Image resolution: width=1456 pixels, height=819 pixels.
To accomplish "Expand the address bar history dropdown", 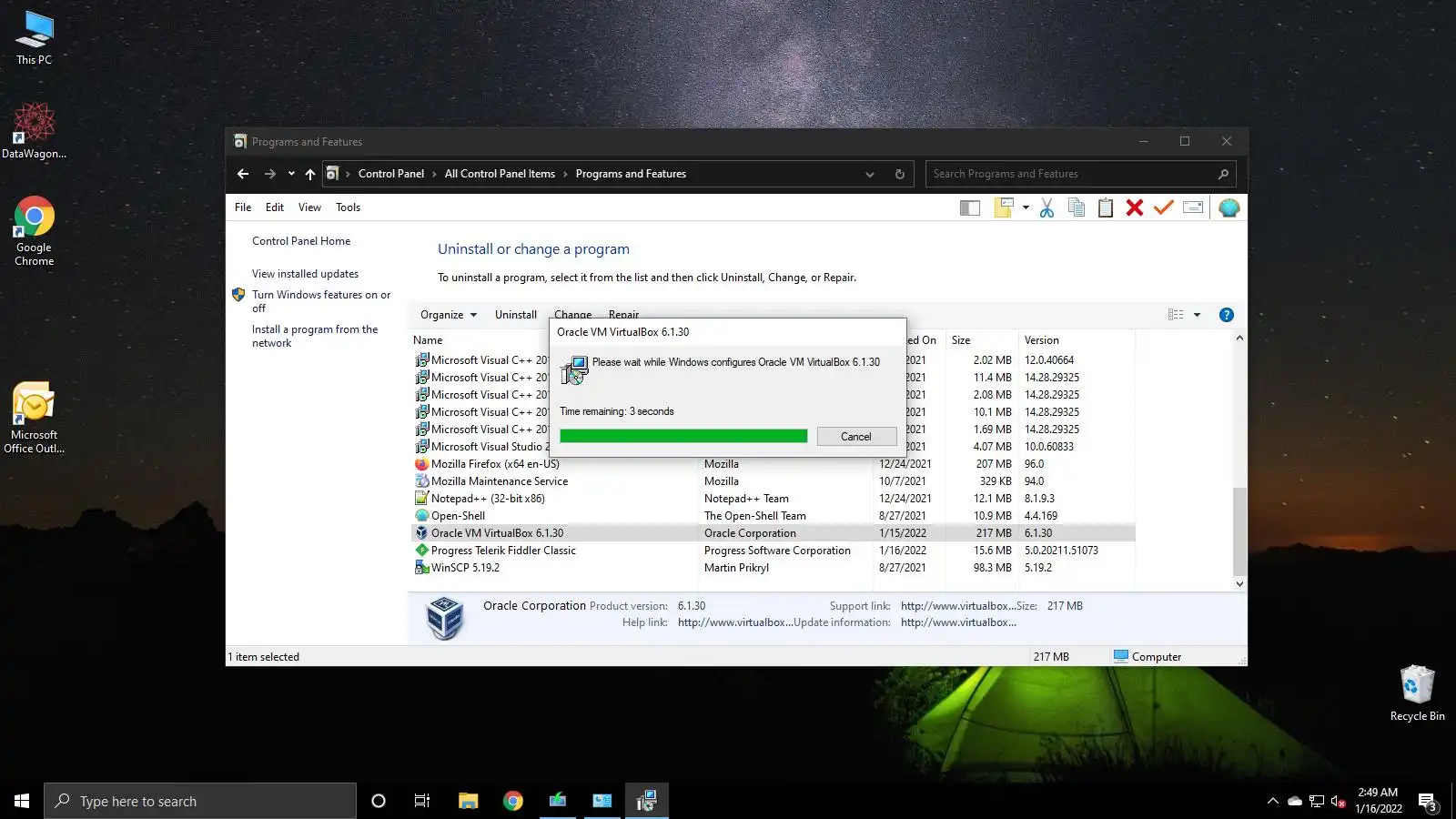I will click(870, 174).
